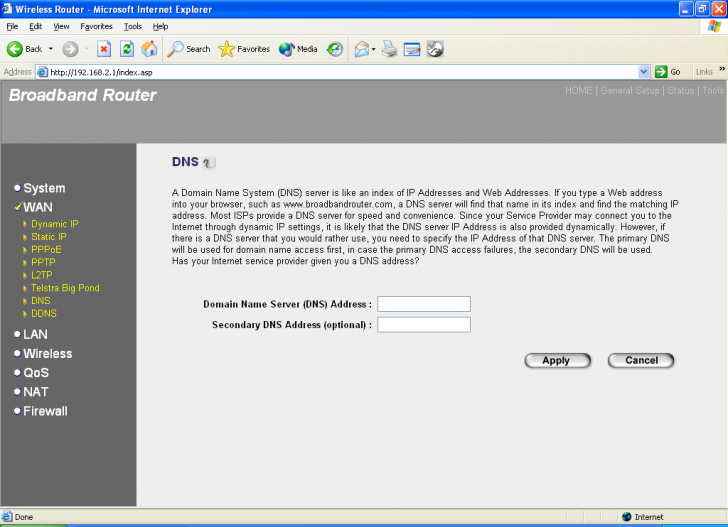
Task: Open the DNS sidebar link
Action: pos(41,301)
